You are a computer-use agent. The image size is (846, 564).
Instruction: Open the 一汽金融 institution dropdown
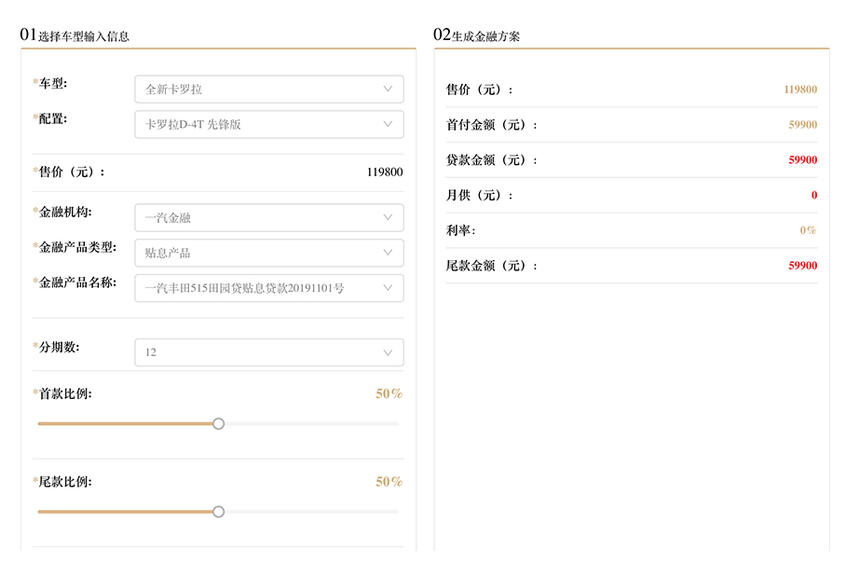coord(260,217)
